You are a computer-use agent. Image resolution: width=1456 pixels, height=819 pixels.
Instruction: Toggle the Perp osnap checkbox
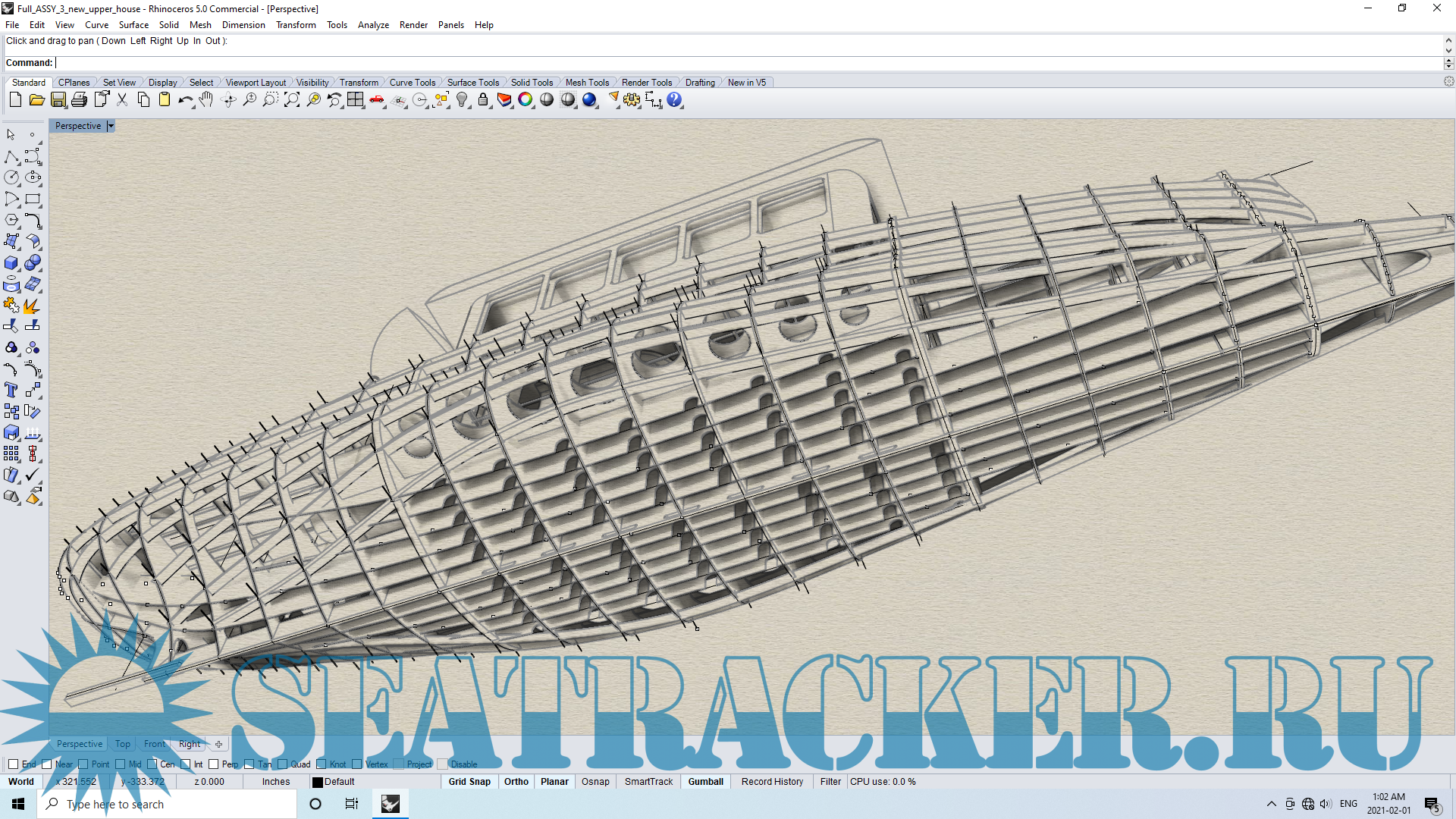point(214,764)
